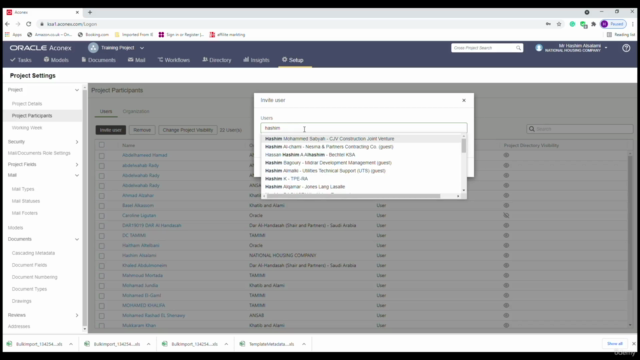Open Project Details in sidebar
Image resolution: width=640 pixels, height=360 pixels.
point(27,104)
